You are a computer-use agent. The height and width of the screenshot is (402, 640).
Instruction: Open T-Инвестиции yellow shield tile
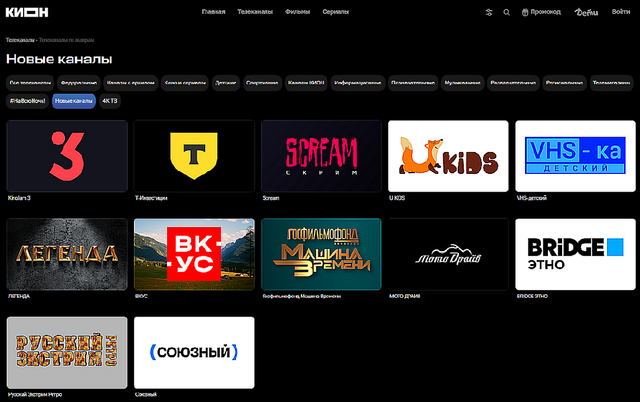pyautogui.click(x=194, y=156)
